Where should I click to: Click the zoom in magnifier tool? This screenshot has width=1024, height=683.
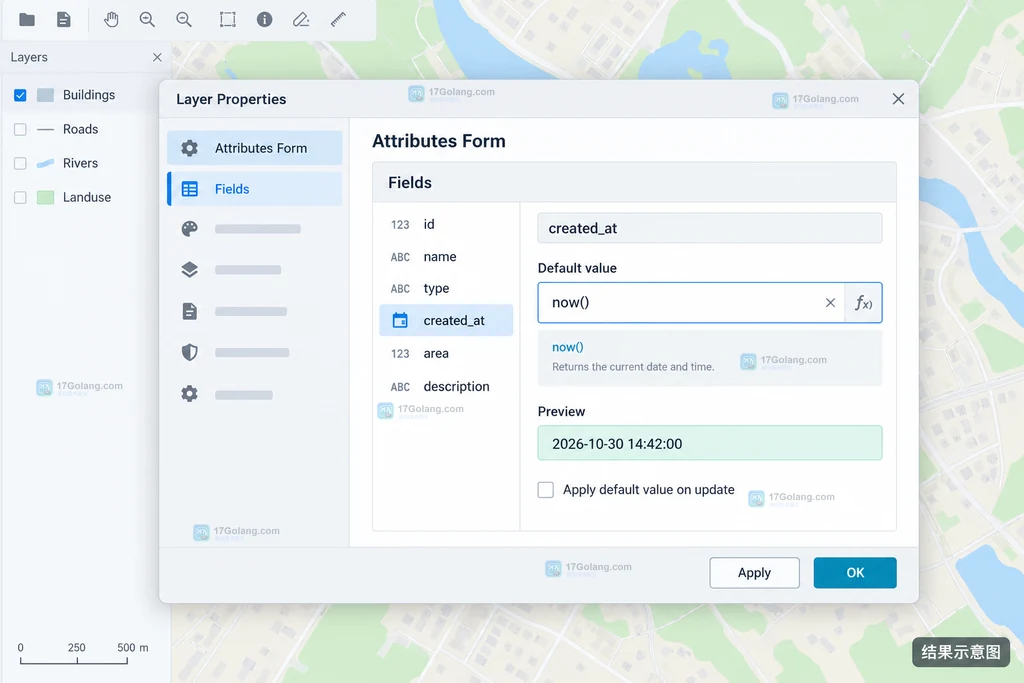pos(148,20)
